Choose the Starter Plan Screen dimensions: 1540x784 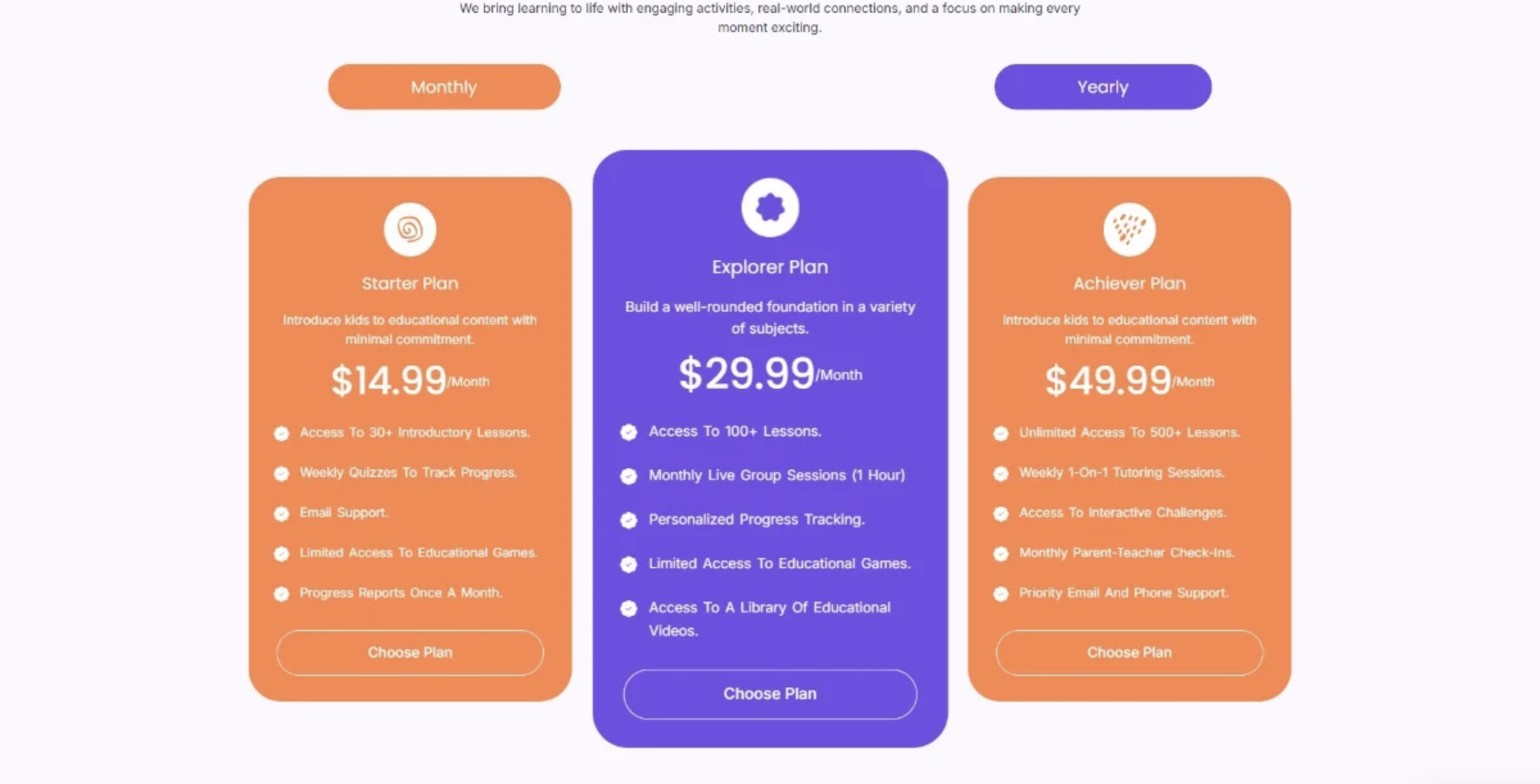click(410, 653)
